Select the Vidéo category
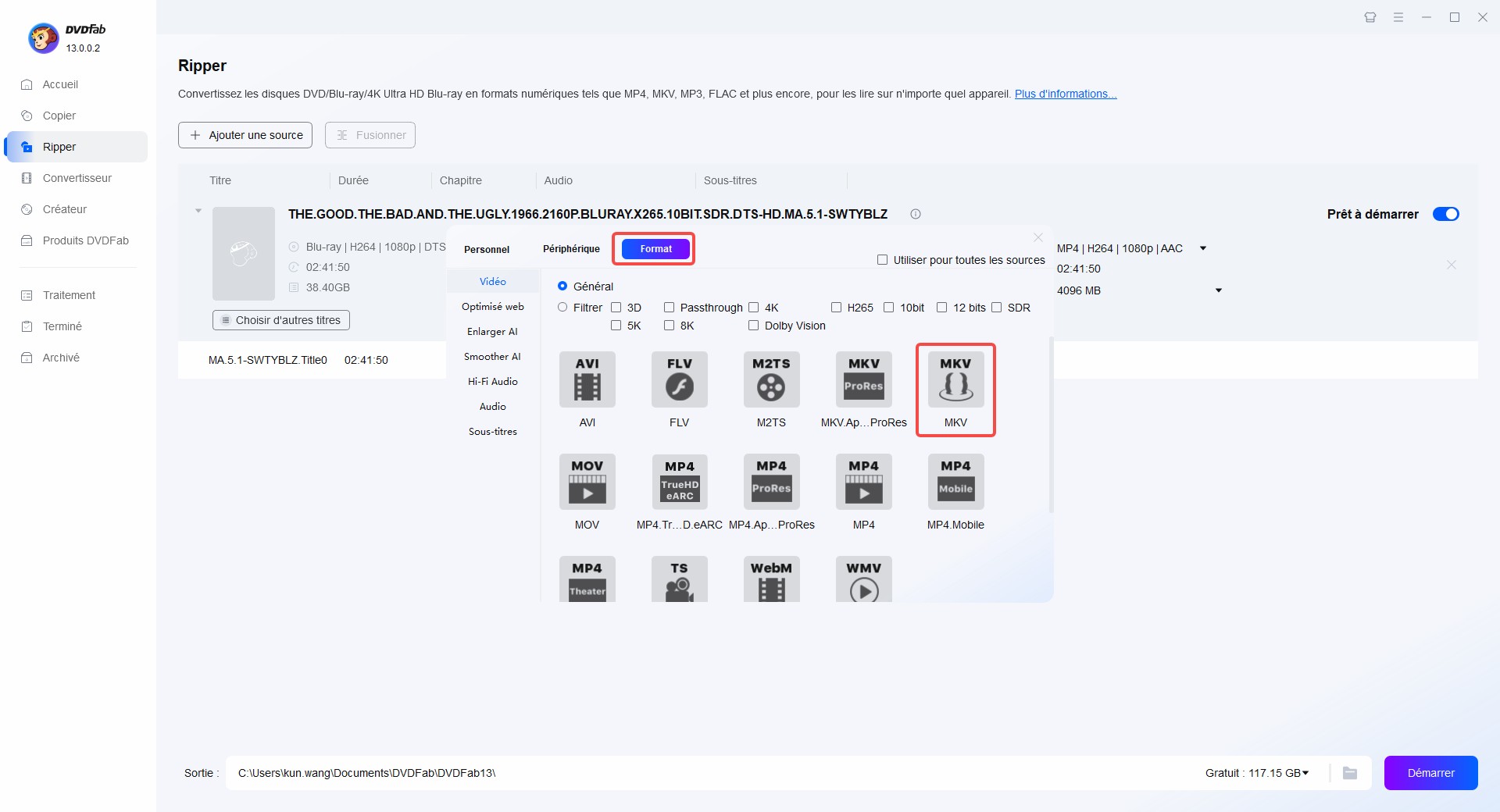Image resolution: width=1500 pixels, height=812 pixels. point(493,282)
